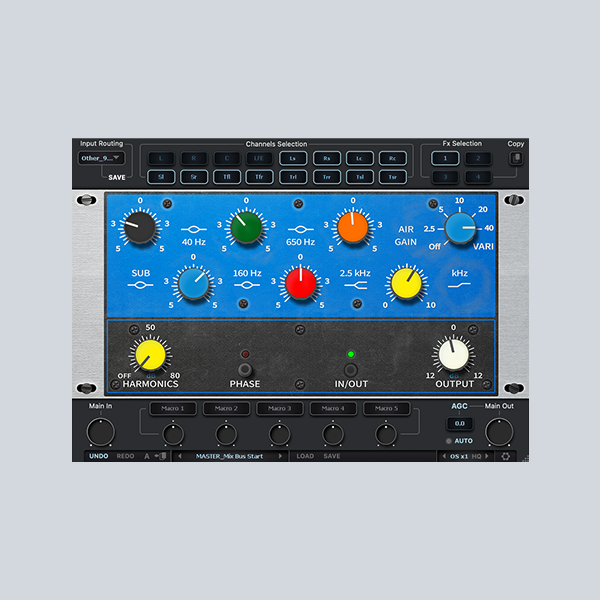Click the SUB bell filter shape icon
Image resolution: width=600 pixels, height=600 pixels.
coord(140,285)
